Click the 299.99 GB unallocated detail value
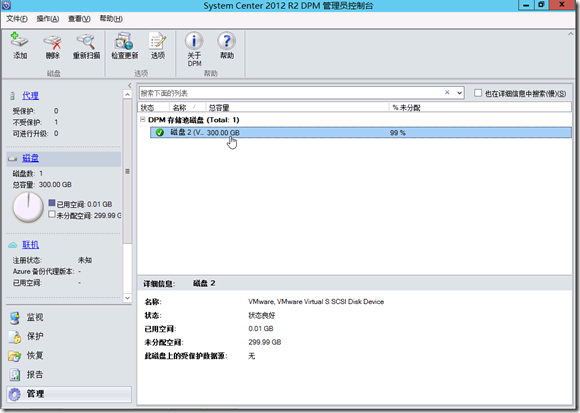580x413 pixels. pyautogui.click(x=265, y=342)
